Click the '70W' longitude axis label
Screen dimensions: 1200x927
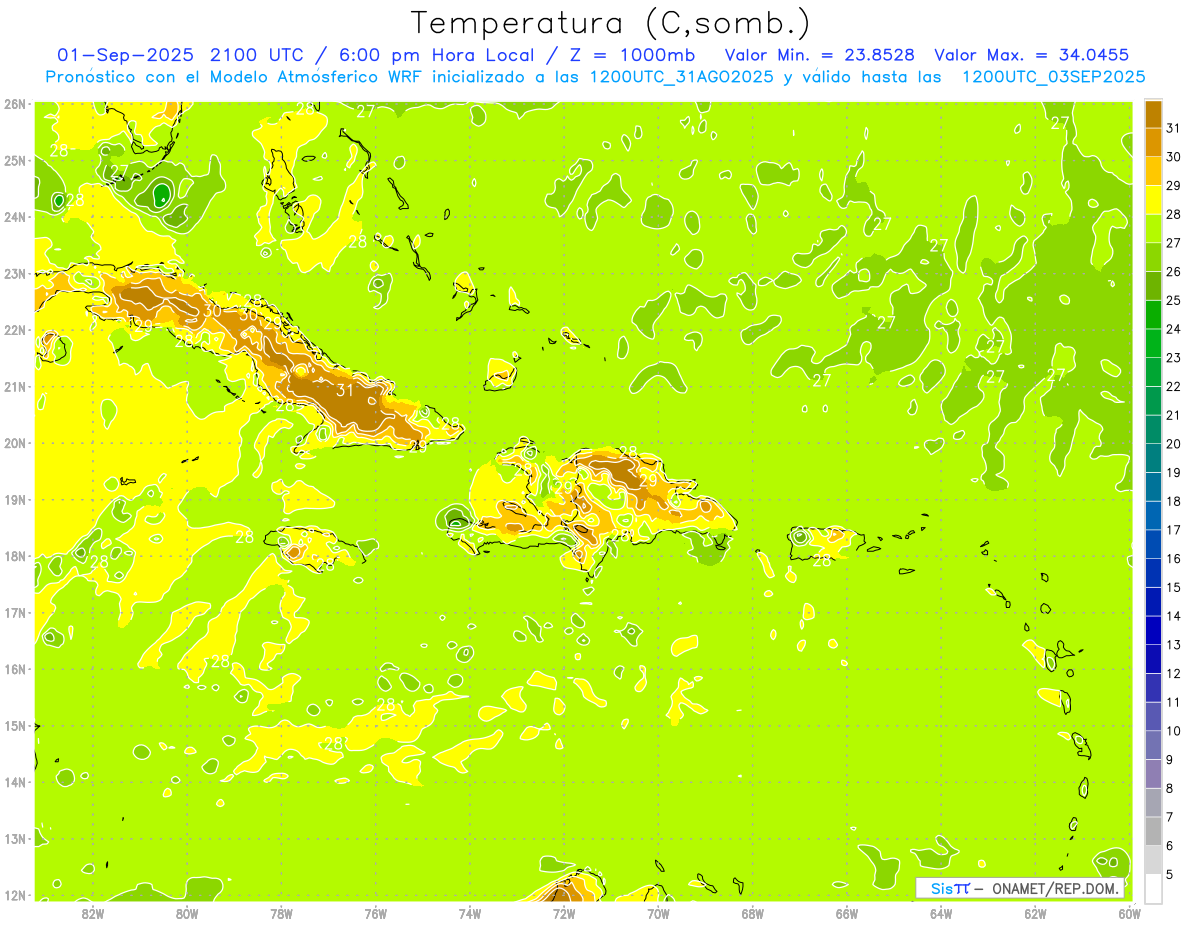658,913
